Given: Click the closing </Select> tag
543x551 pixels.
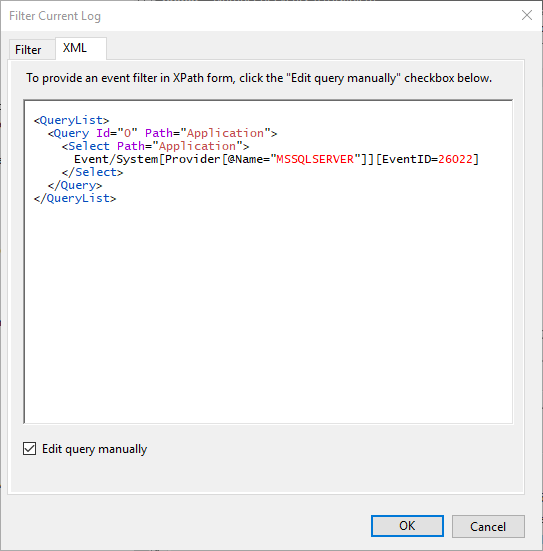Looking at the screenshot, I should point(92,172).
